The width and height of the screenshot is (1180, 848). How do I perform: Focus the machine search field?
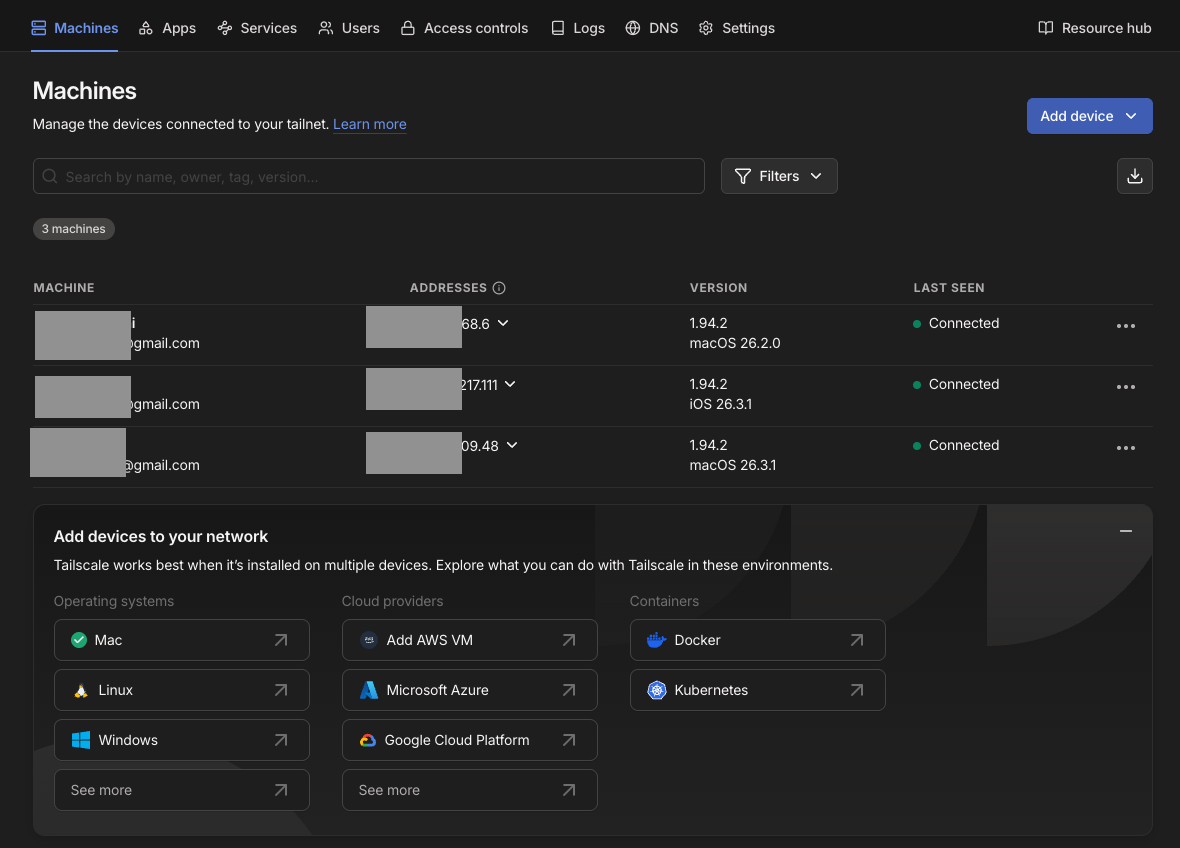[369, 176]
